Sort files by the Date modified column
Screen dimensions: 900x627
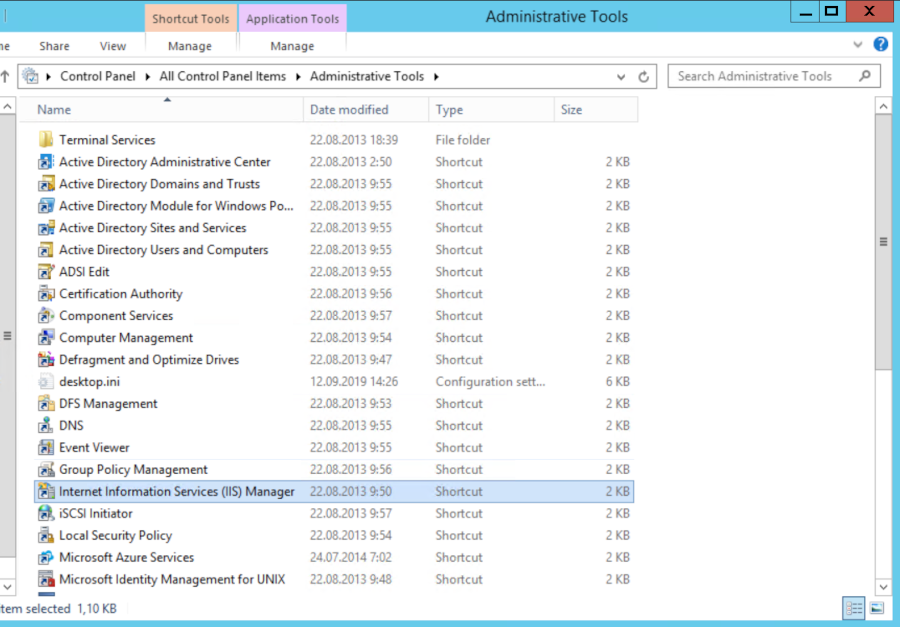349,110
